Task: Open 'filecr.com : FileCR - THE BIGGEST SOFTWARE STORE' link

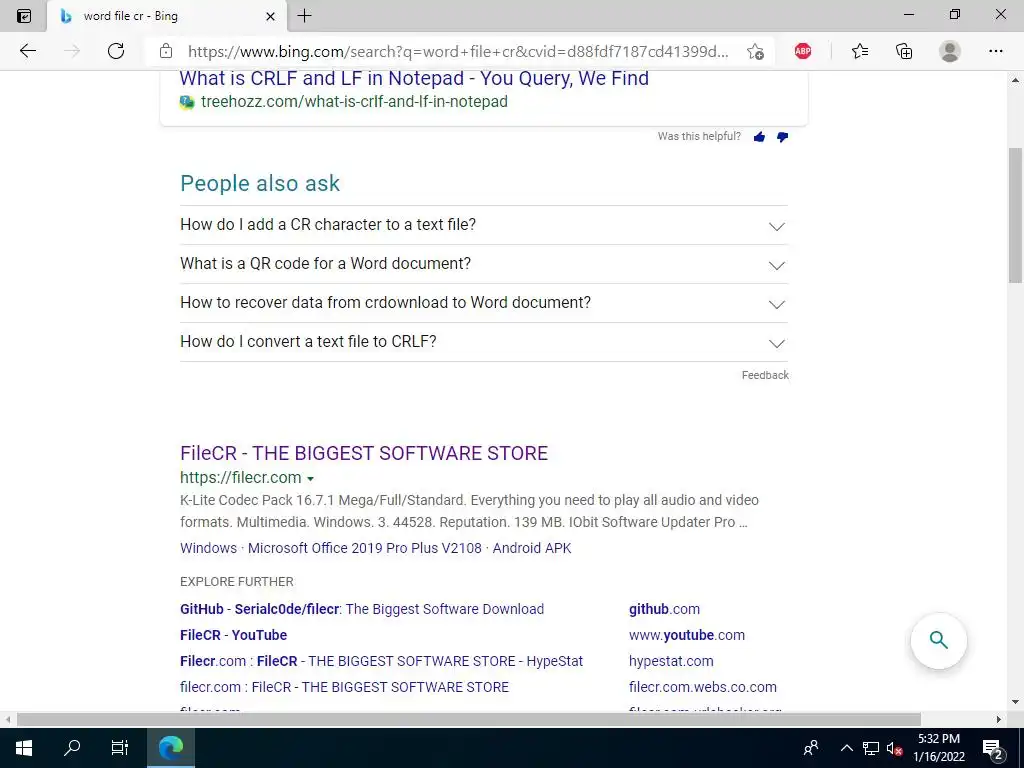Action: tap(344, 688)
